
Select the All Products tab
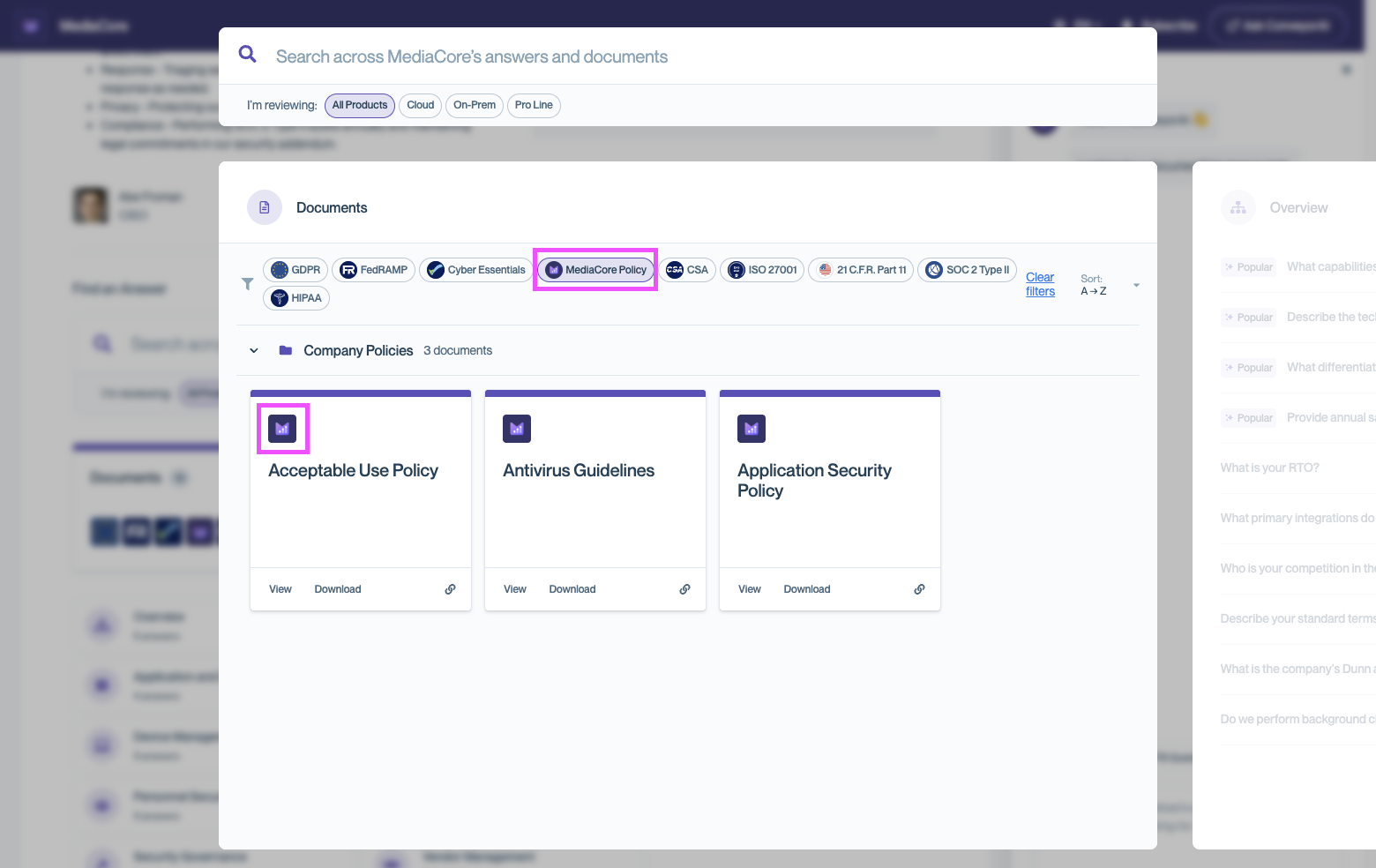[359, 105]
